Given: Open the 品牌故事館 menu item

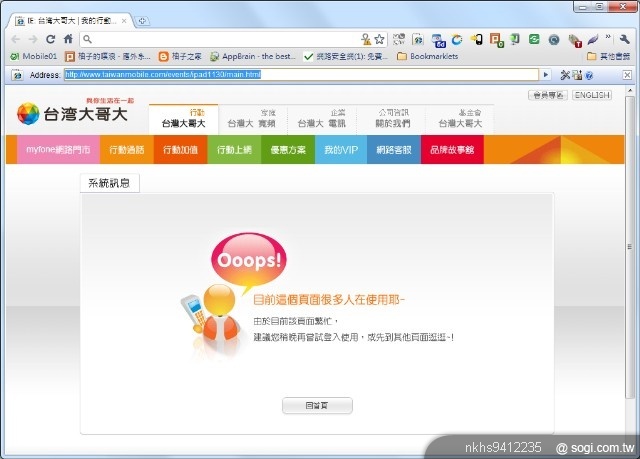Looking at the screenshot, I should 452,150.
